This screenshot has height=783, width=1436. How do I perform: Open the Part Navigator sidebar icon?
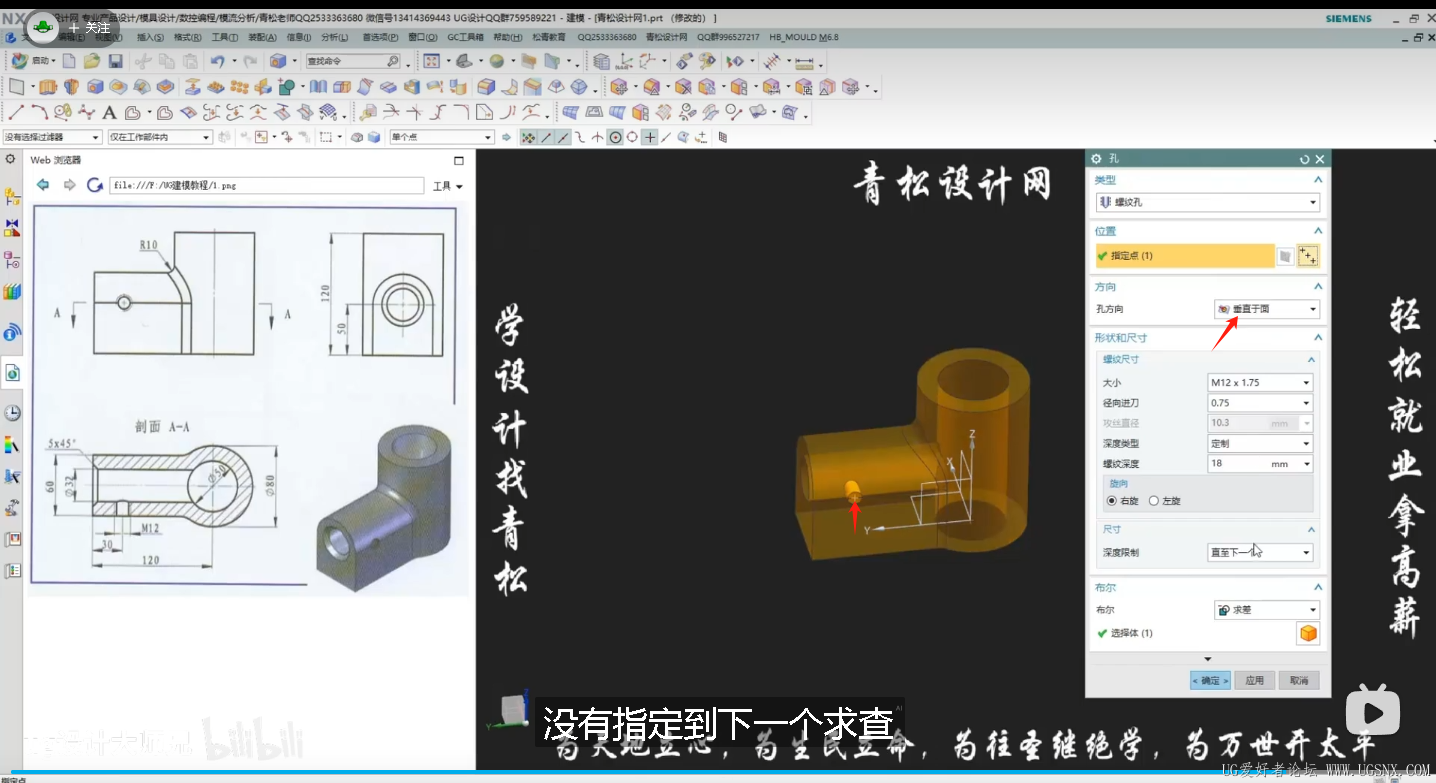tap(12, 260)
